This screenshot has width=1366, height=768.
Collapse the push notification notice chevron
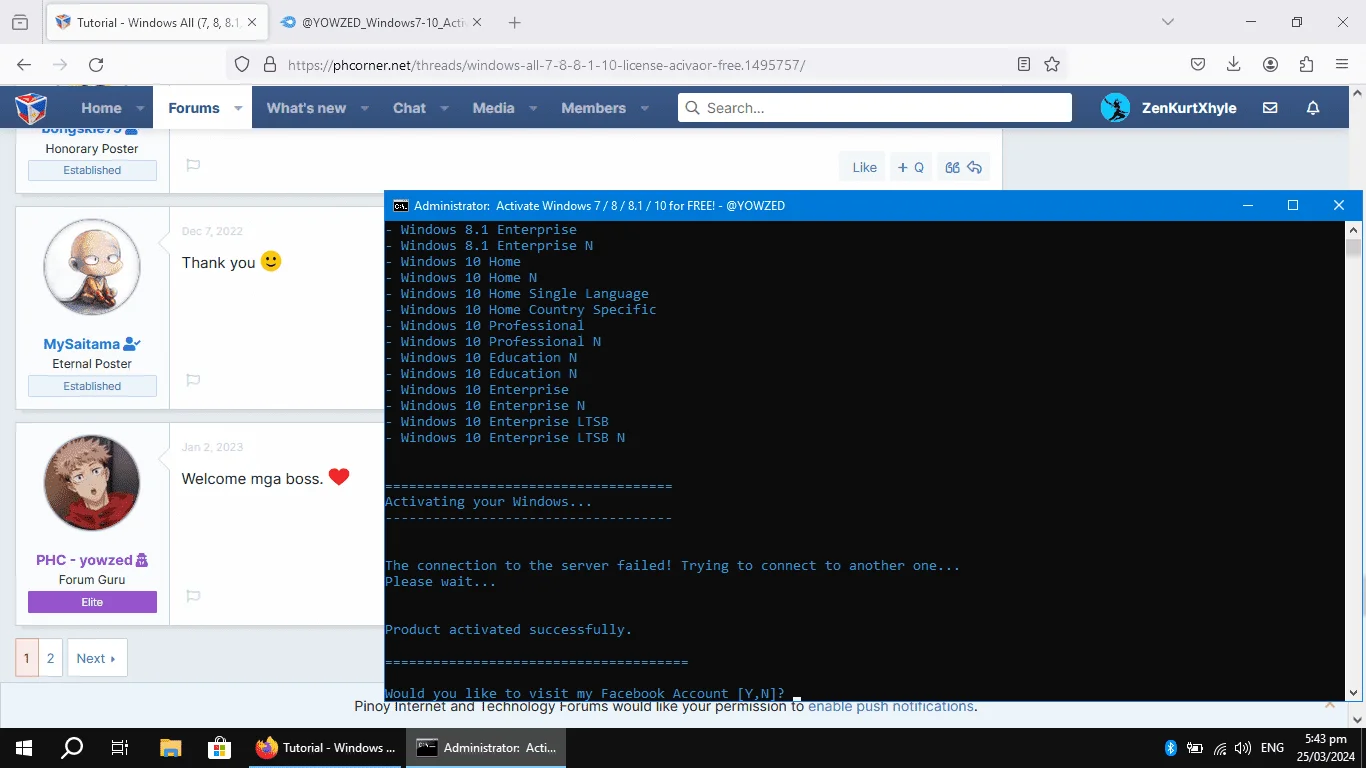pos(1330,705)
